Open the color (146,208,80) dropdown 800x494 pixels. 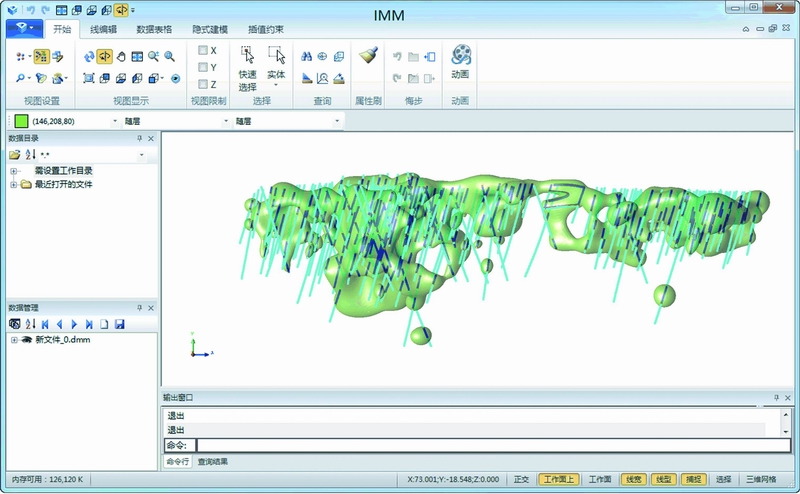[x=115, y=121]
